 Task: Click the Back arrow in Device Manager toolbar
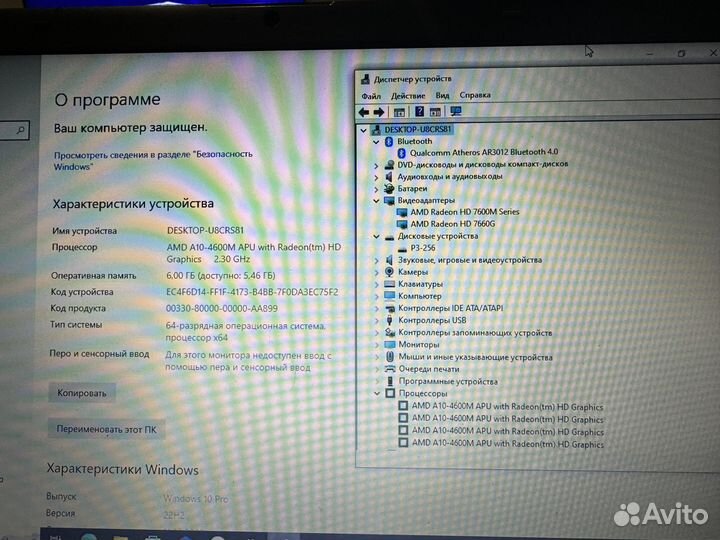pos(365,112)
